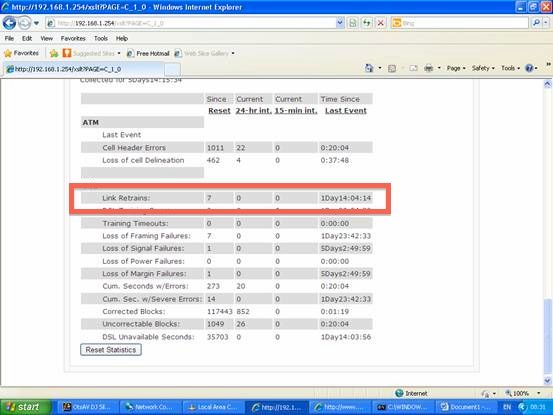553x415 pixels.
Task: Open the Tools menu in menu bar
Action: (101, 38)
